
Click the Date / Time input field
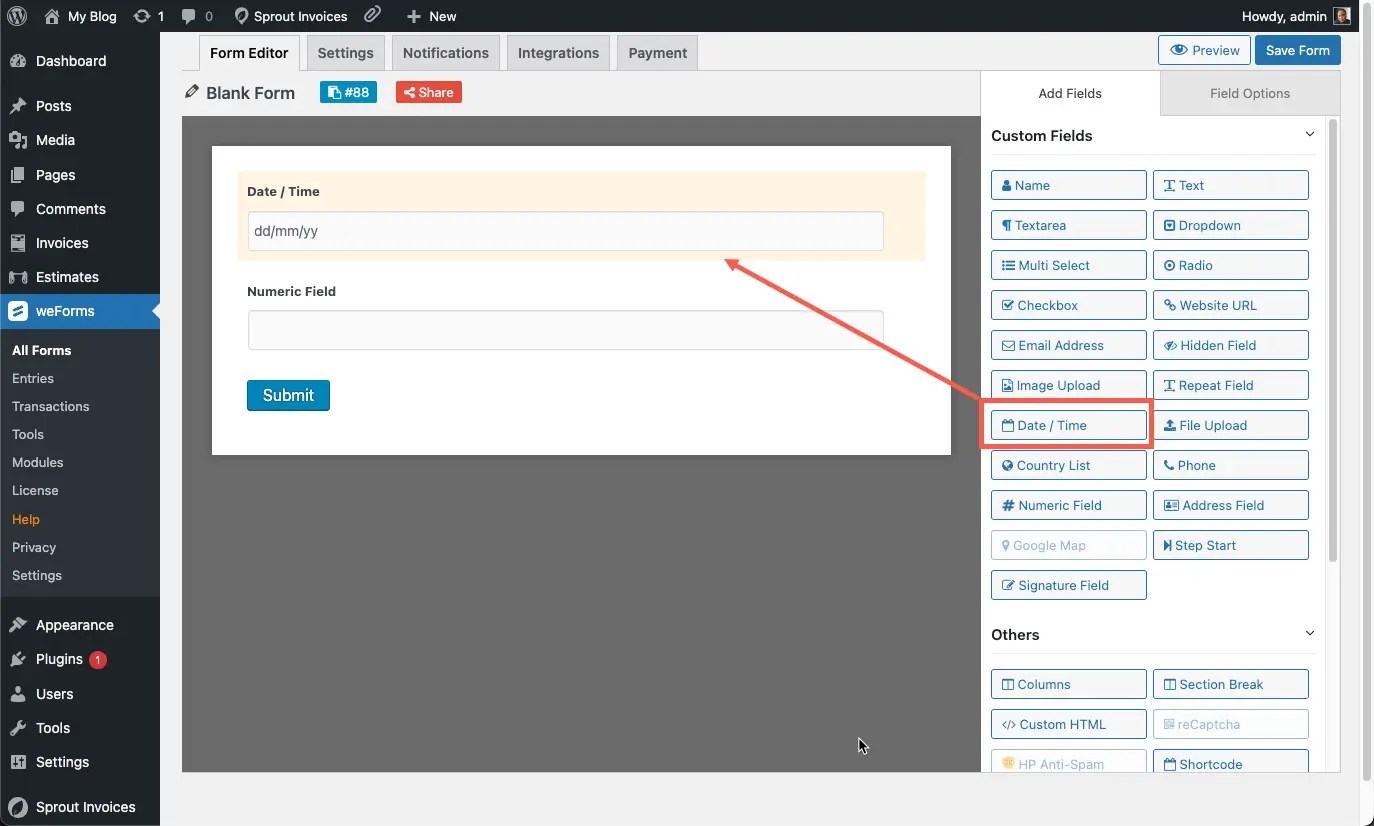point(565,230)
